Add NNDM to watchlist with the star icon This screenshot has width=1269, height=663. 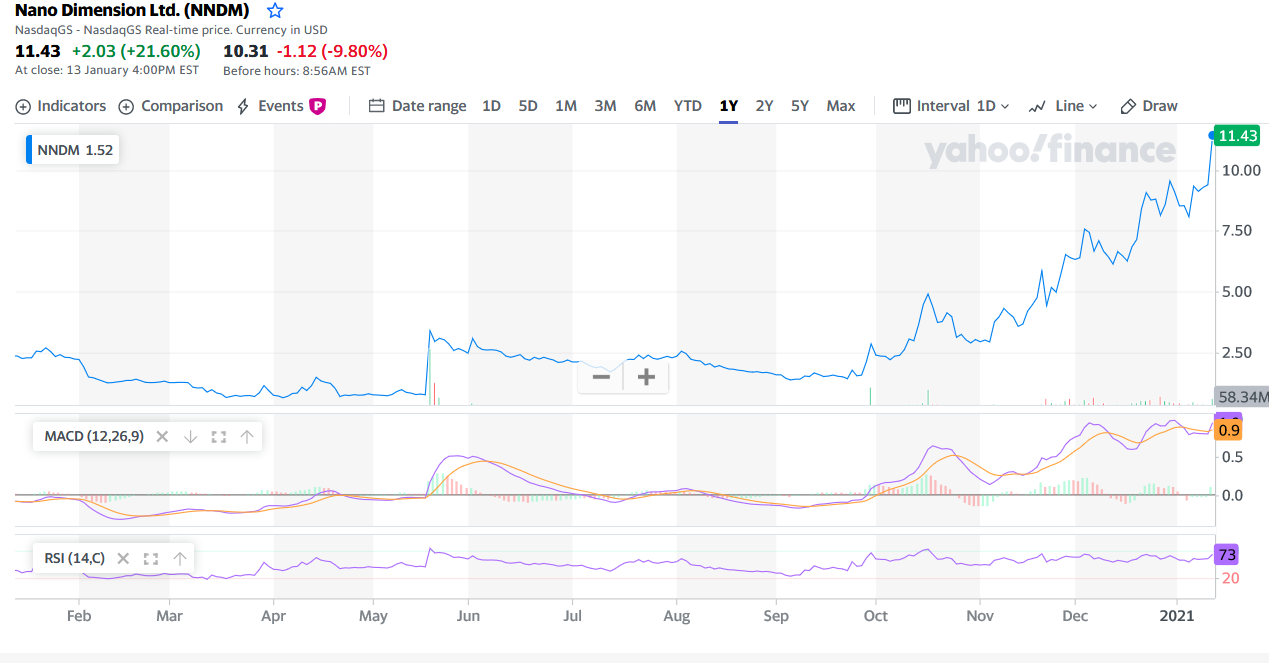pos(275,11)
